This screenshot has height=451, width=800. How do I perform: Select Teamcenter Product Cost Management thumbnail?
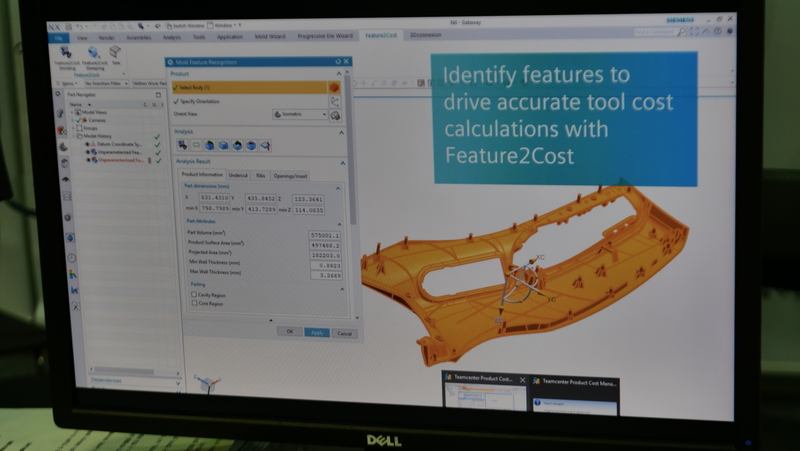[x=575, y=396]
